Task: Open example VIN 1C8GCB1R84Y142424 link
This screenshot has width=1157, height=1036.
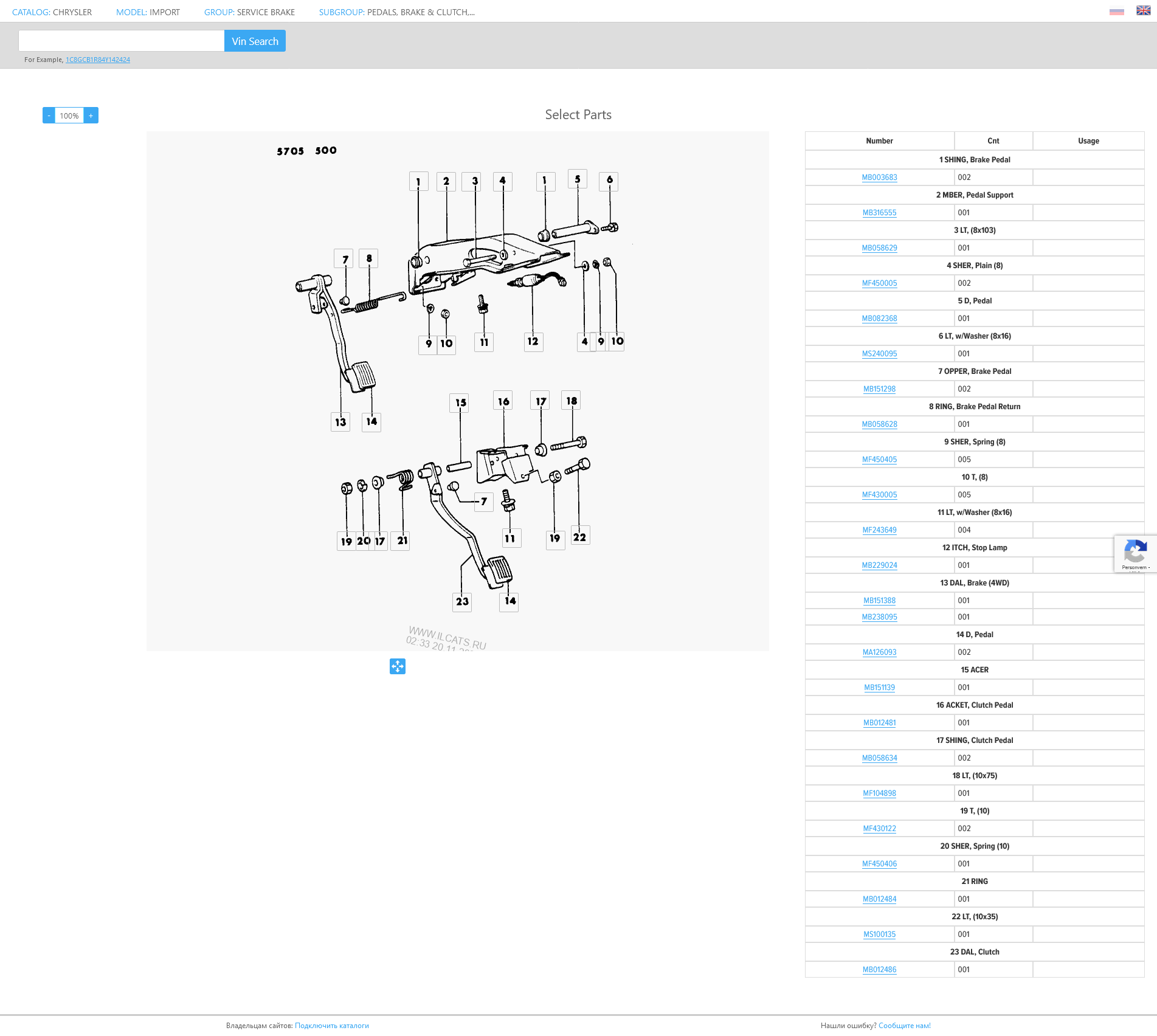Action: tap(98, 60)
